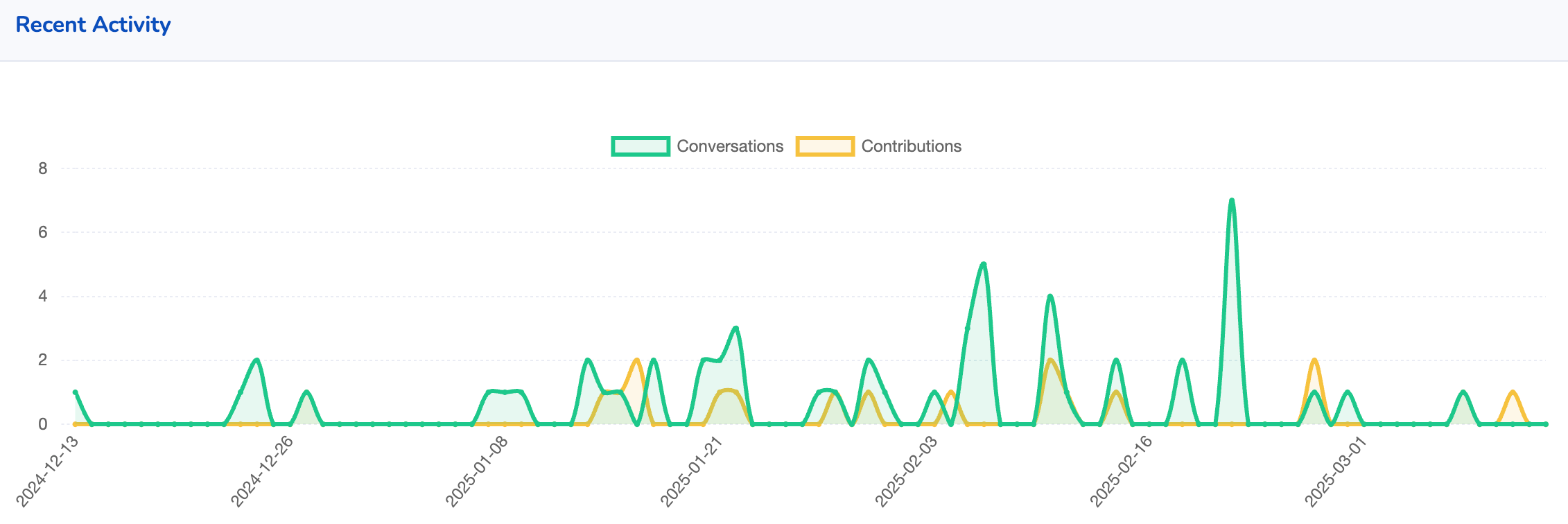This screenshot has height=524, width=1568.
Task: Click the 2025-01-08 x-axis date label
Action: [477, 472]
